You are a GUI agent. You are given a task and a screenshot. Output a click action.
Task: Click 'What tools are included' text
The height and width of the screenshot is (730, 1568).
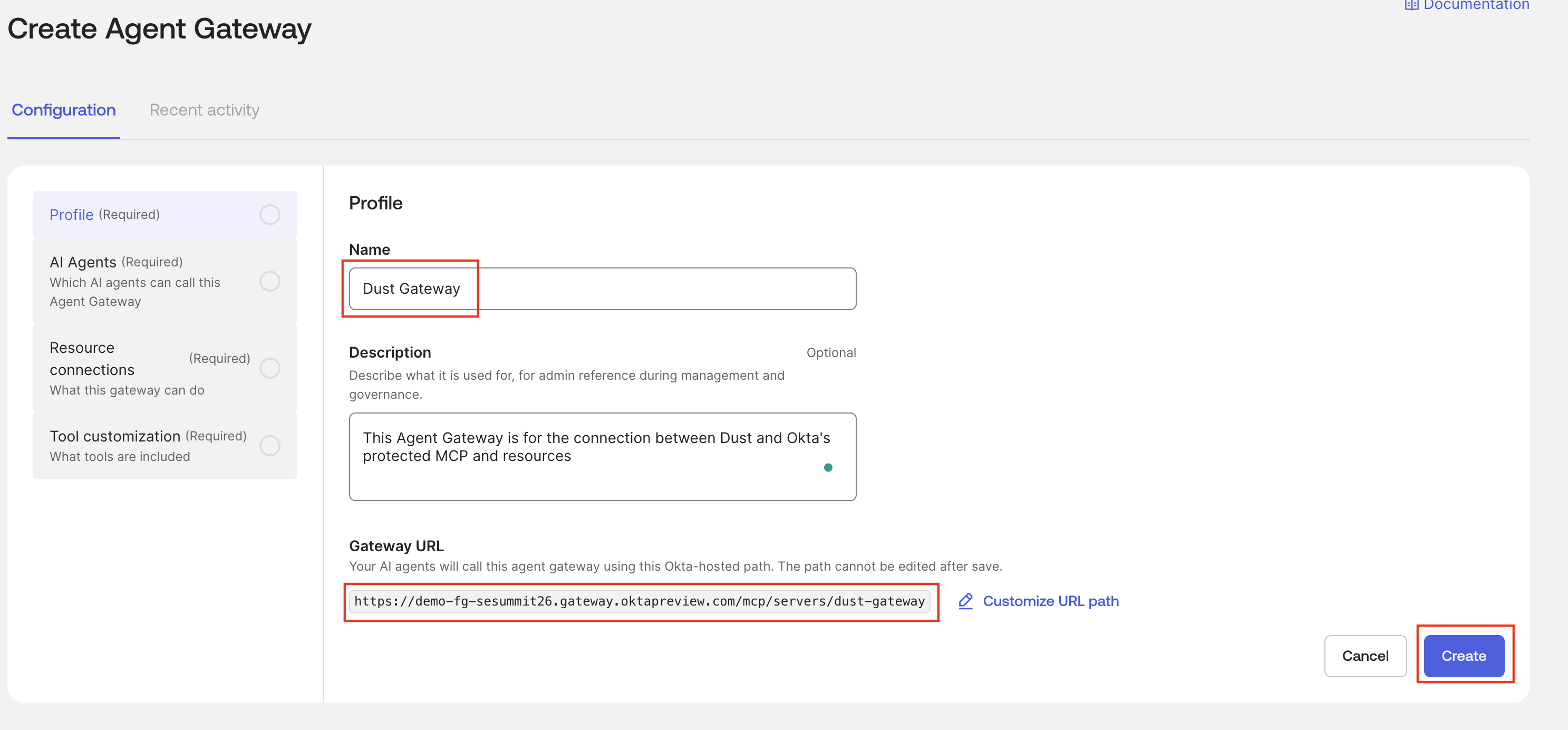coord(120,457)
